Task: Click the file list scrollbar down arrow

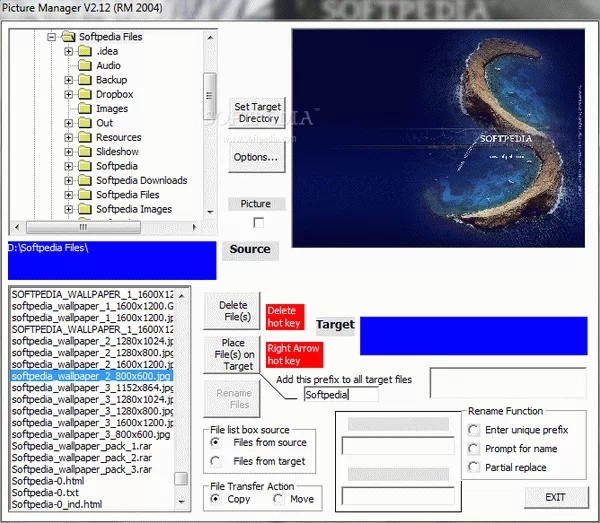Action: pyautogui.click(x=182, y=502)
